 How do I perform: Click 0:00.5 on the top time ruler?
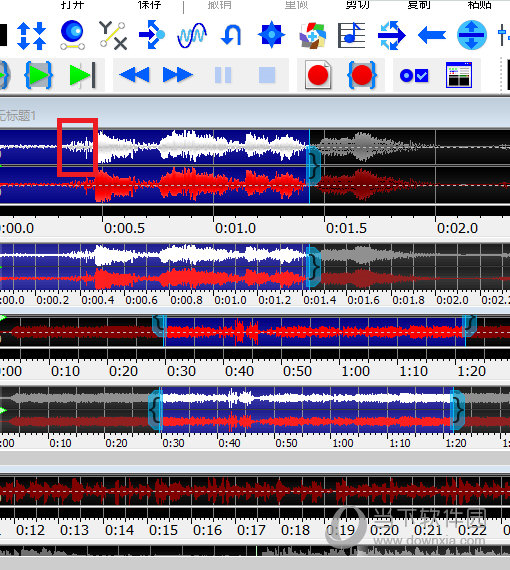(x=124, y=228)
